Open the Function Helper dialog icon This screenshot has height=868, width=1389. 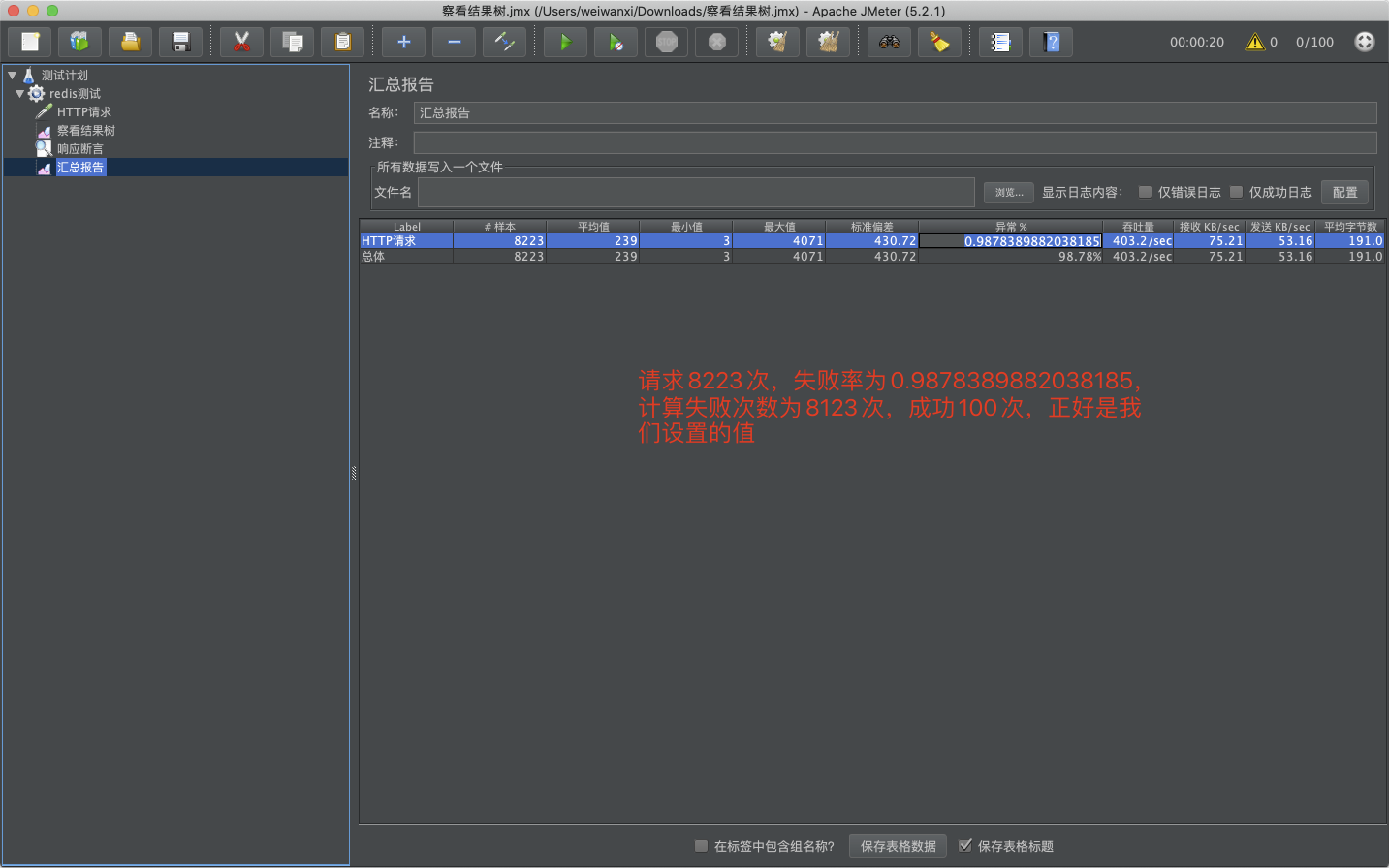click(x=1001, y=42)
